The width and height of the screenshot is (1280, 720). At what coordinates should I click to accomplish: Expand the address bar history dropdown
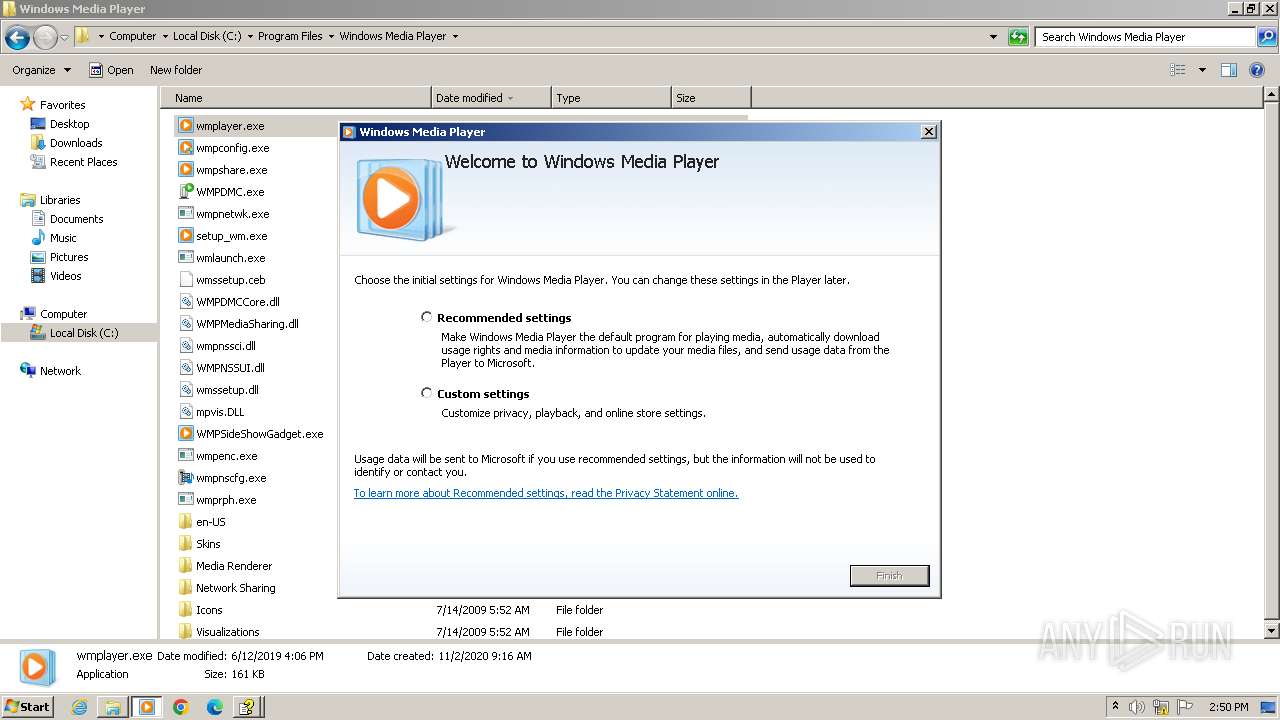coord(993,37)
